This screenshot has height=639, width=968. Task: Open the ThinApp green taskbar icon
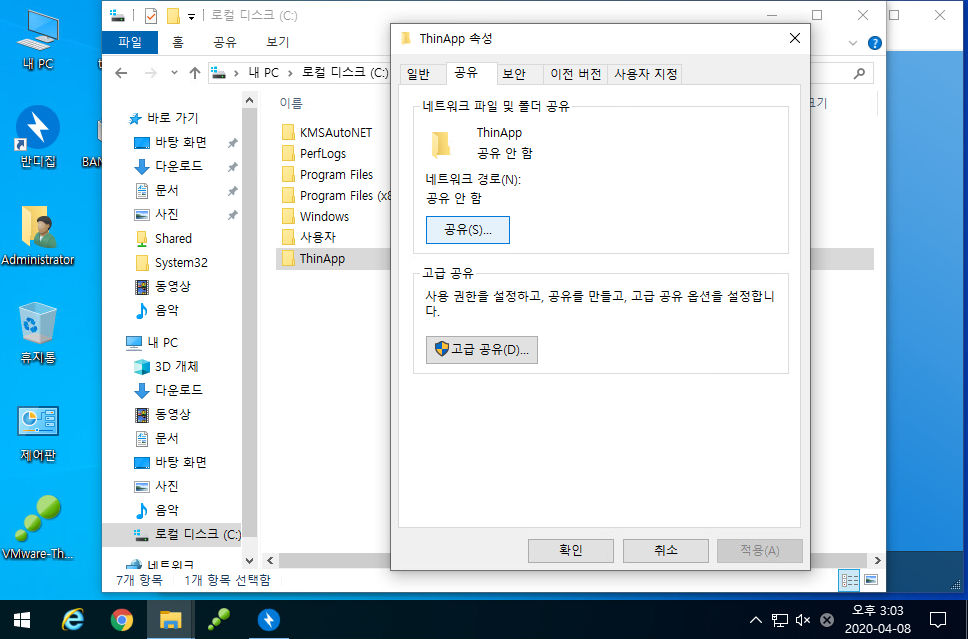219,620
